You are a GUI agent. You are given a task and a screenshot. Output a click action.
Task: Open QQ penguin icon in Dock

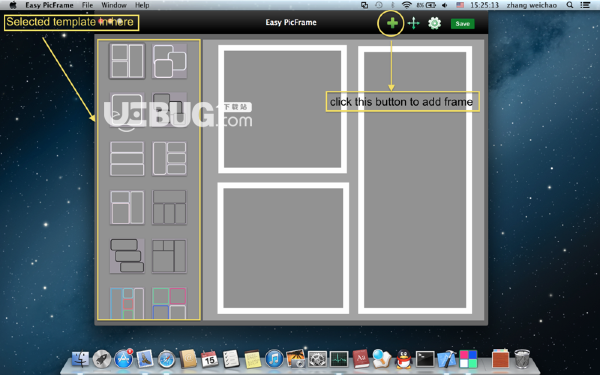pos(403,359)
